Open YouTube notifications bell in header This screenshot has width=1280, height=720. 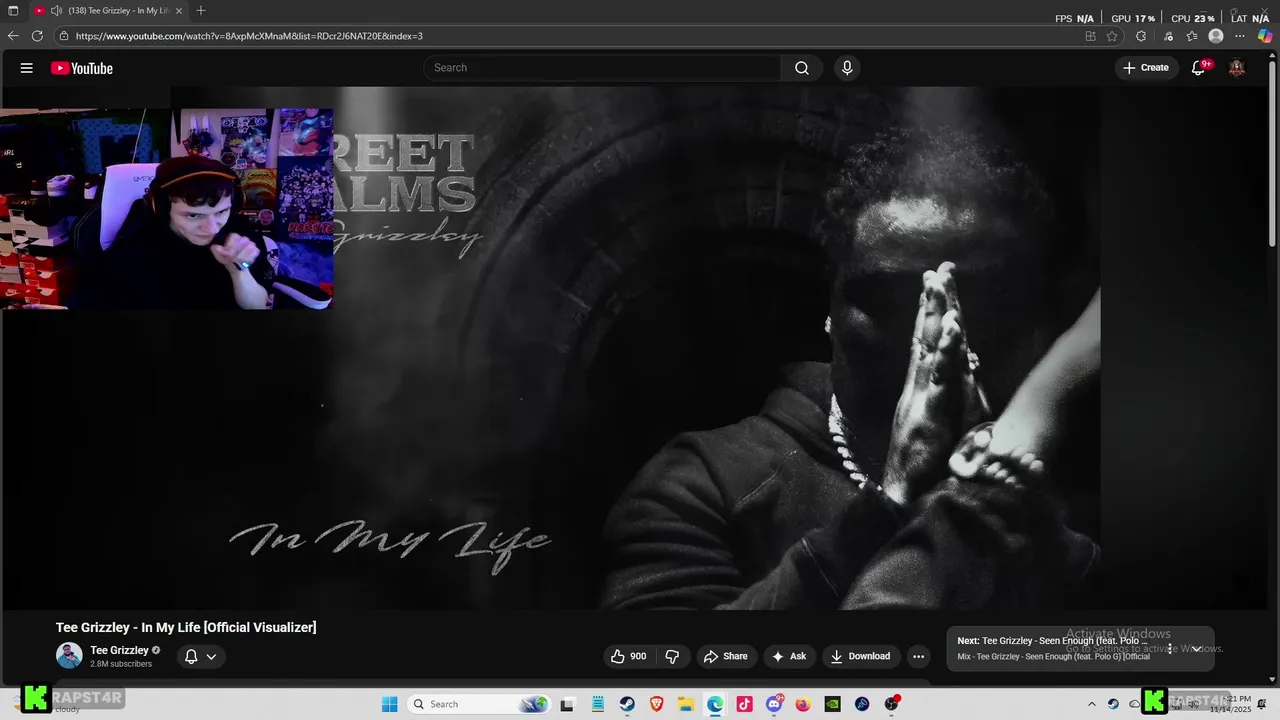[x=1199, y=67]
